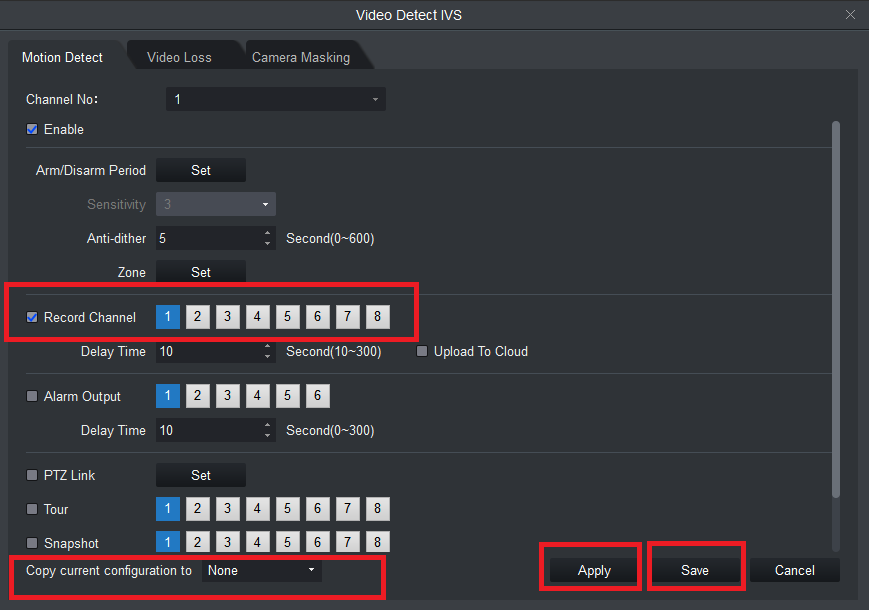Select Record Channel number 1
Image resolution: width=869 pixels, height=610 pixels.
(168, 317)
